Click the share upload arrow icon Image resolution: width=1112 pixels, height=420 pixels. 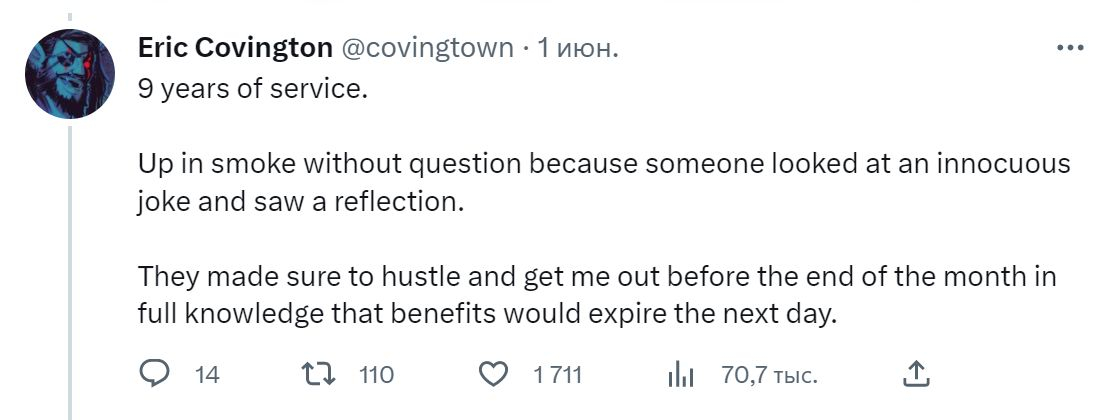[916, 375]
